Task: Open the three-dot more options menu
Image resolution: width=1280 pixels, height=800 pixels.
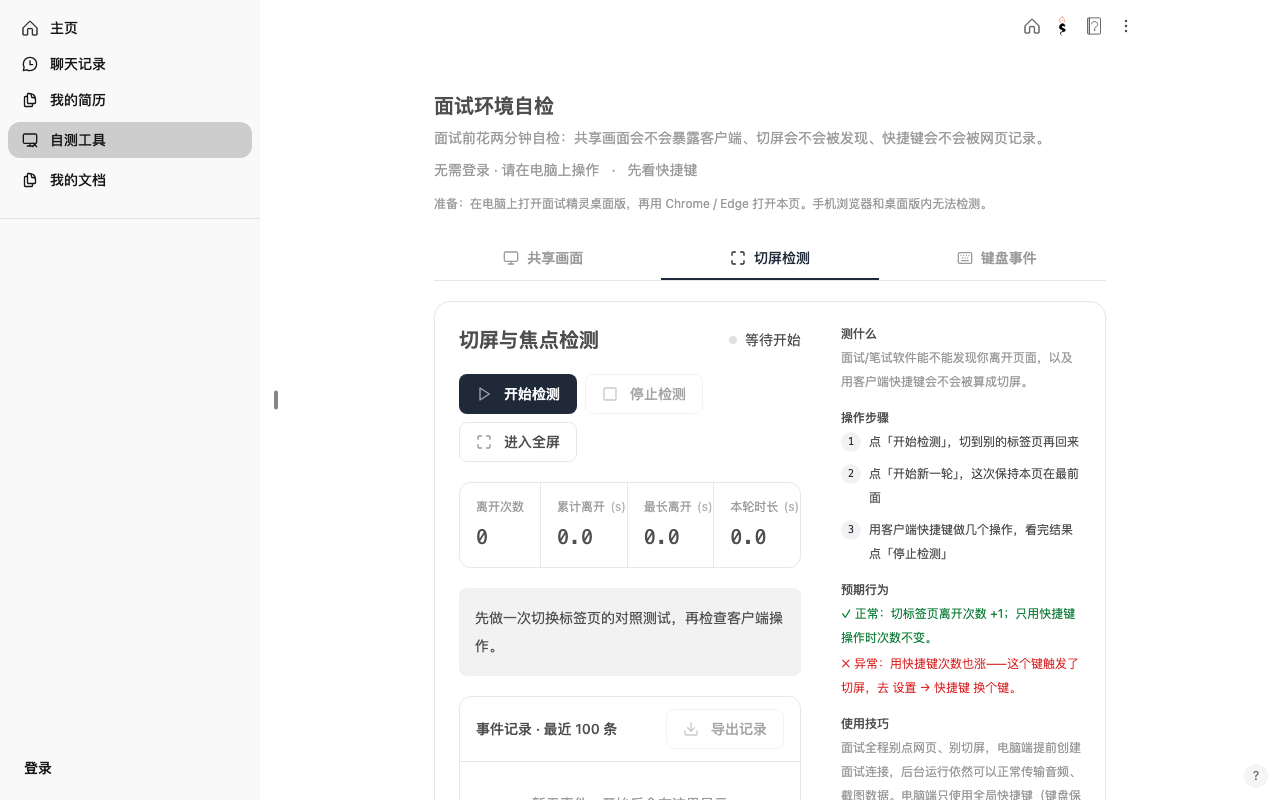Action: point(1126,27)
